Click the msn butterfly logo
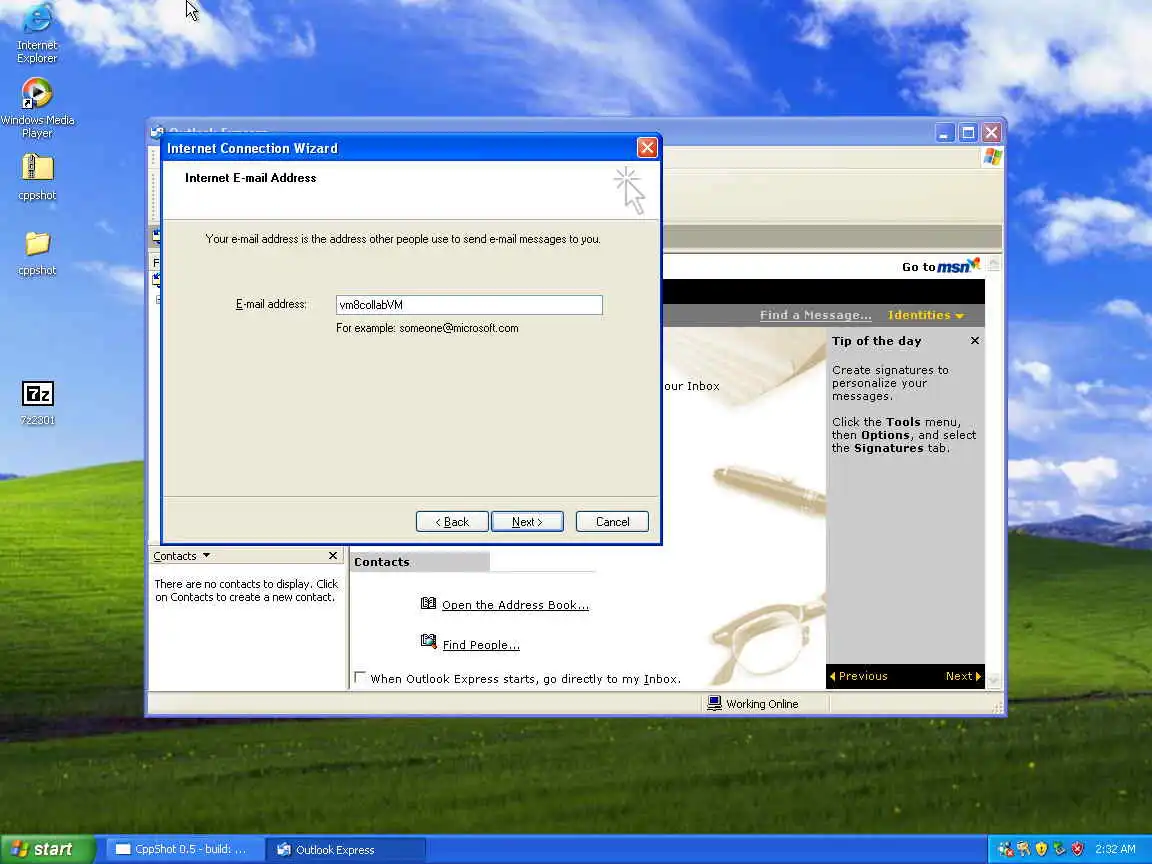The image size is (1152, 864). 973,262
